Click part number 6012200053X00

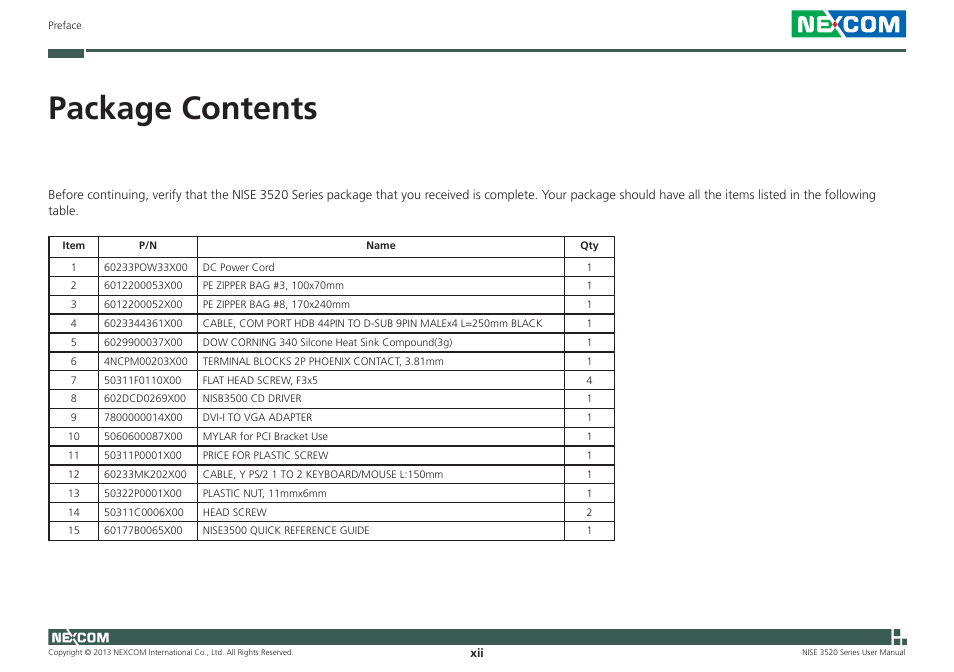(x=143, y=286)
